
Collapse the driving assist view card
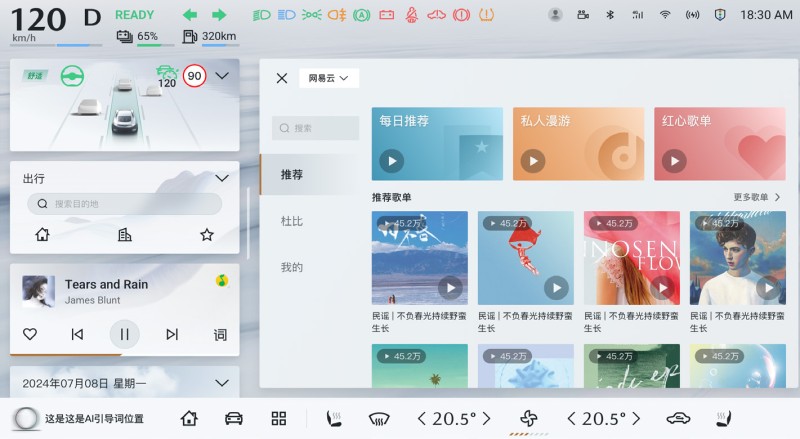(x=222, y=76)
